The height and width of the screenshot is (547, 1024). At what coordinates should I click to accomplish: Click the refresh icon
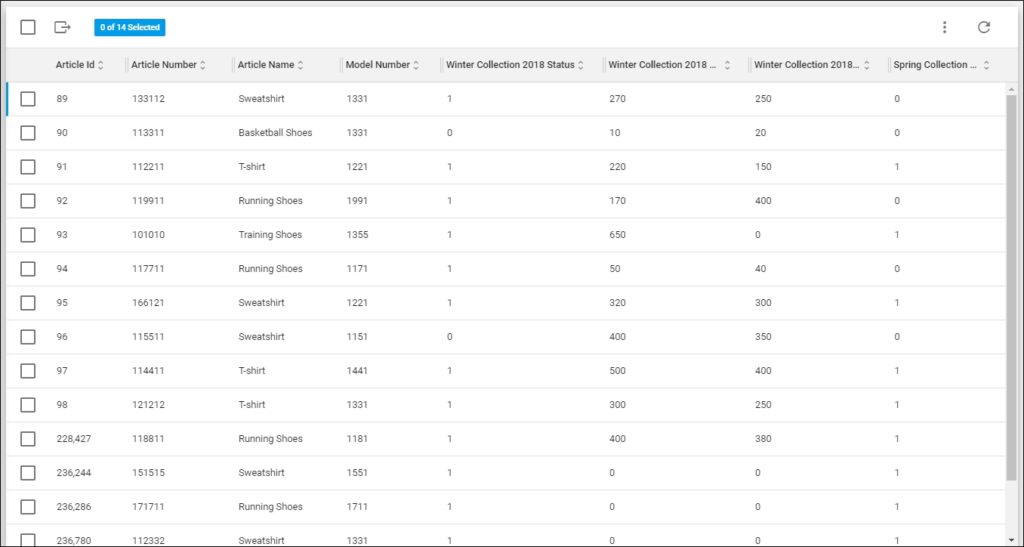(x=984, y=27)
